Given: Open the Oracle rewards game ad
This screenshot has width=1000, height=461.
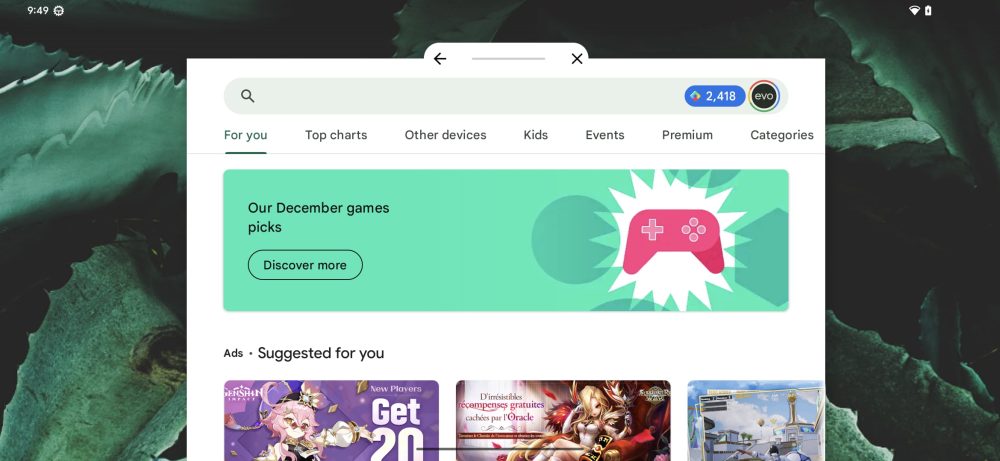Looking at the screenshot, I should click(x=563, y=421).
